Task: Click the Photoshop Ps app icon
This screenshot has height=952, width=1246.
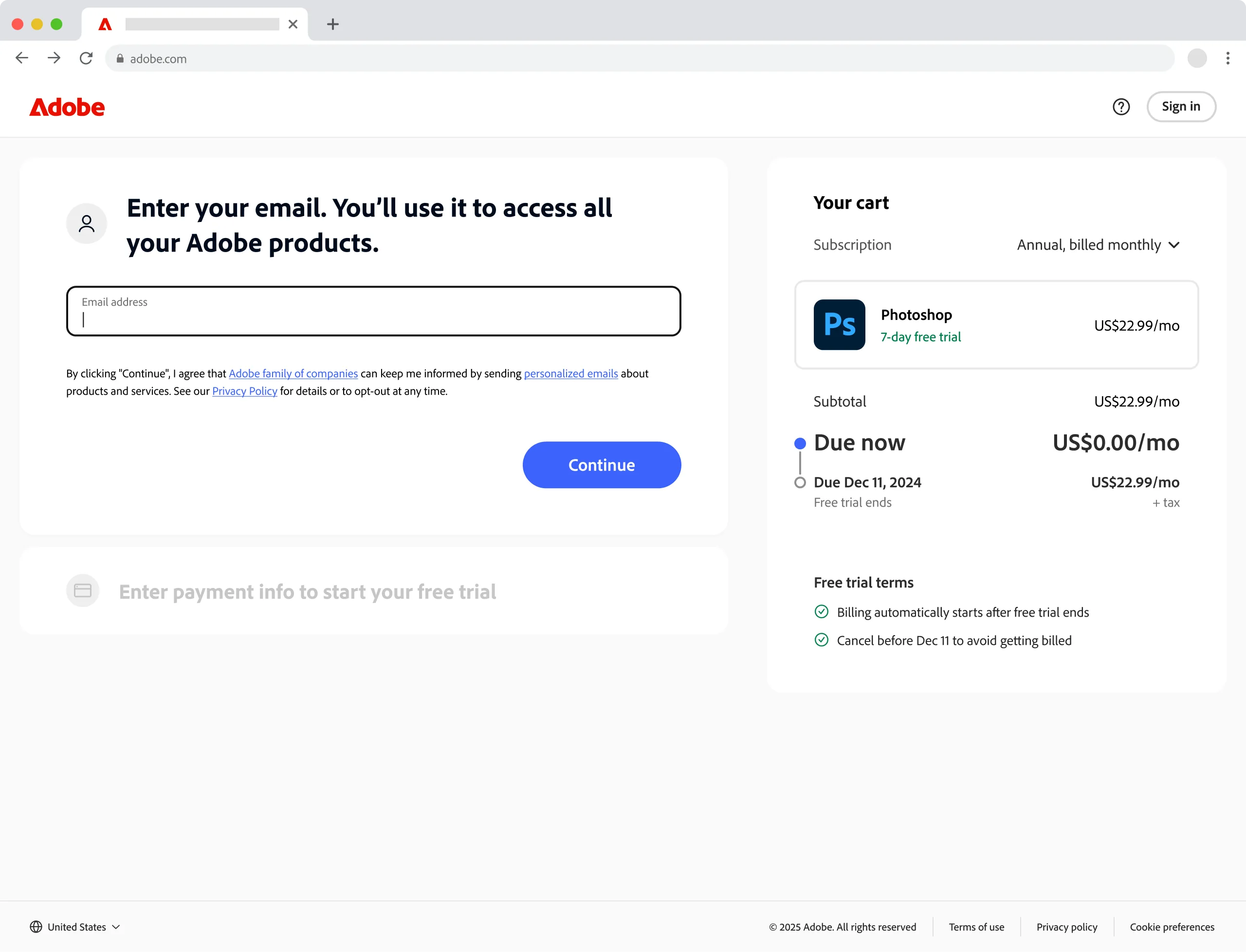Action: pos(839,325)
